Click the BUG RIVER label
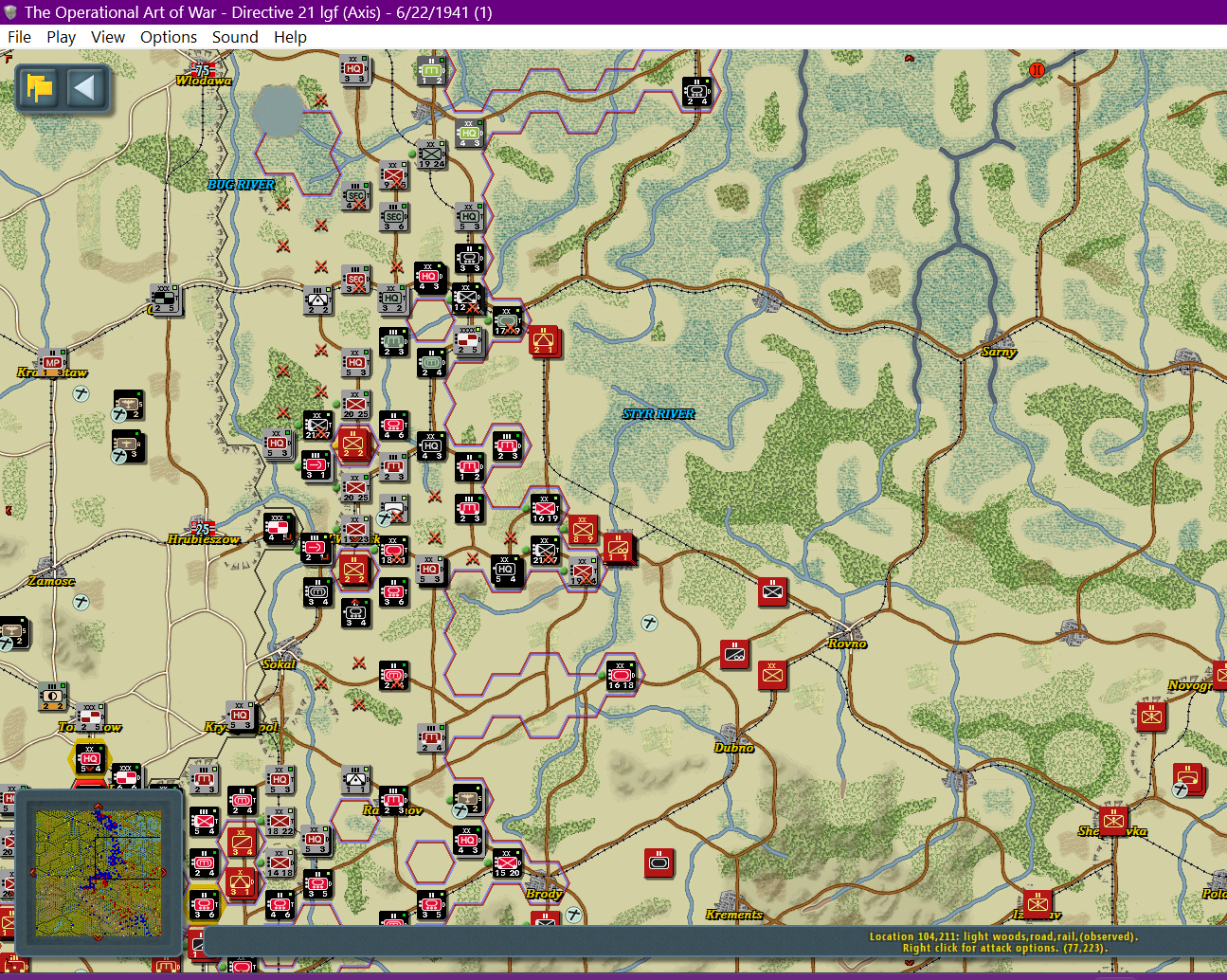 pyautogui.click(x=242, y=185)
